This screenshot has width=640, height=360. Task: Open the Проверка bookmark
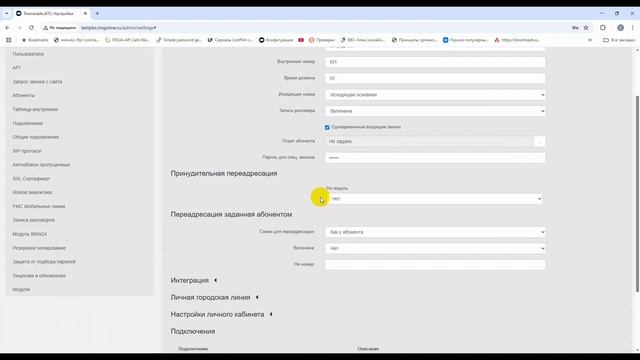322,40
